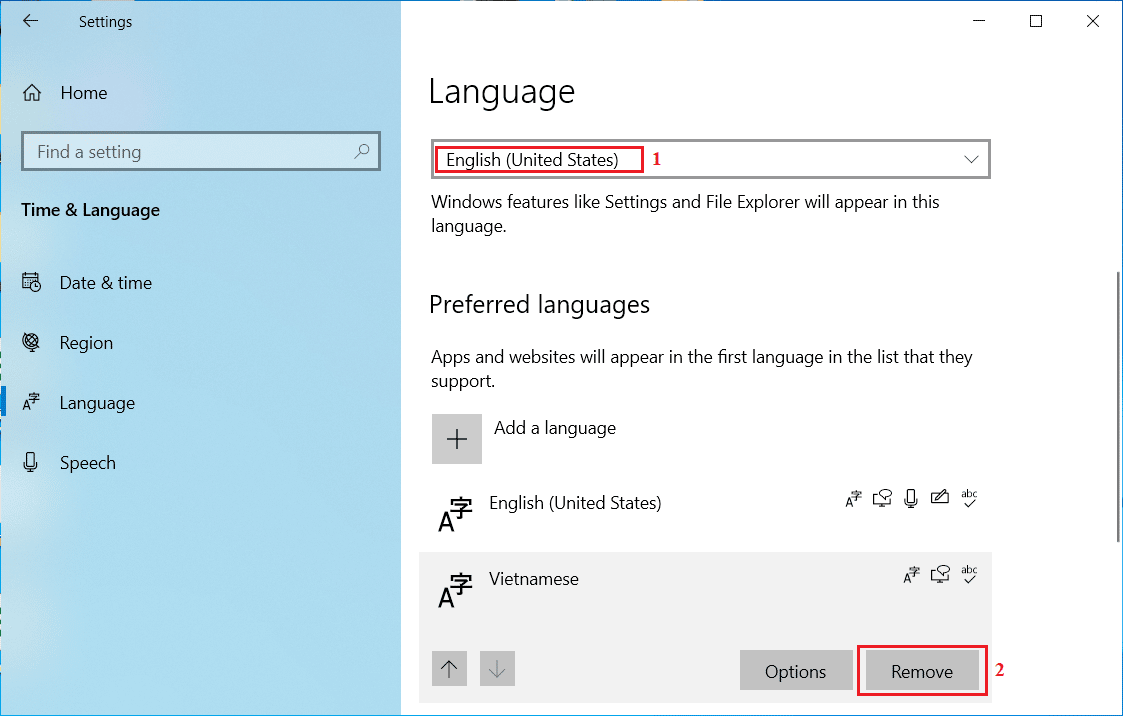
Task: Click the Region globe icon
Action: [32, 343]
